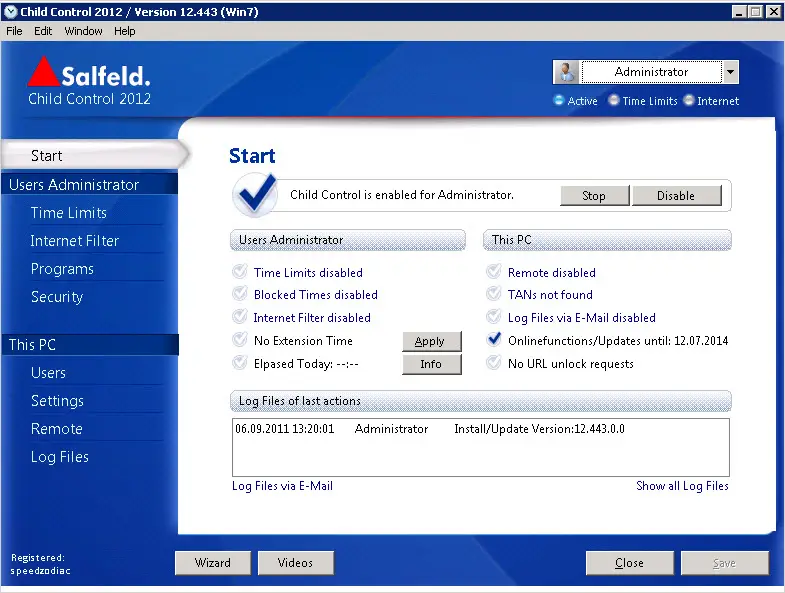Open the Help menu
The image size is (785, 593).
click(125, 31)
